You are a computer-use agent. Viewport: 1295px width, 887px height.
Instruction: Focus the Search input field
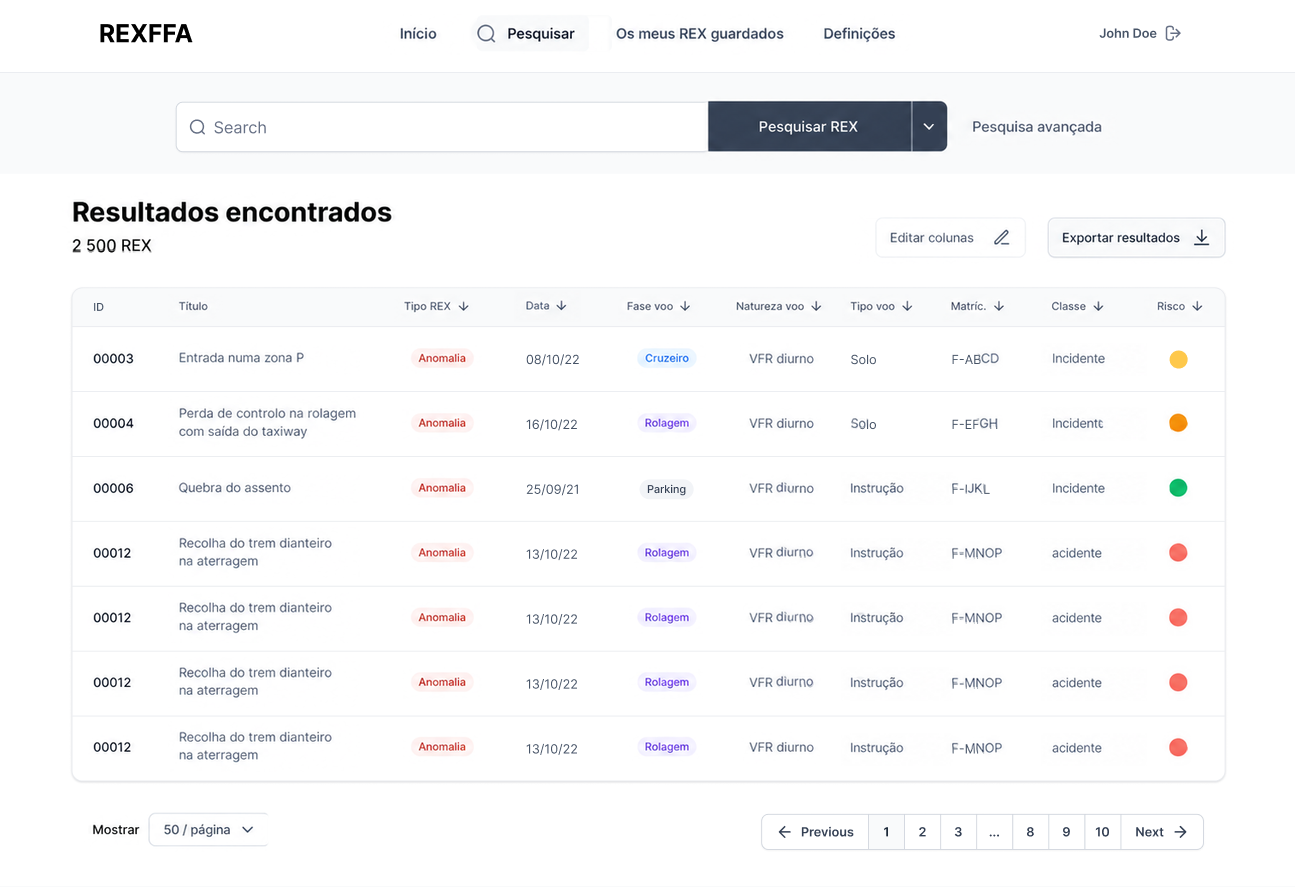pyautogui.click(x=442, y=127)
